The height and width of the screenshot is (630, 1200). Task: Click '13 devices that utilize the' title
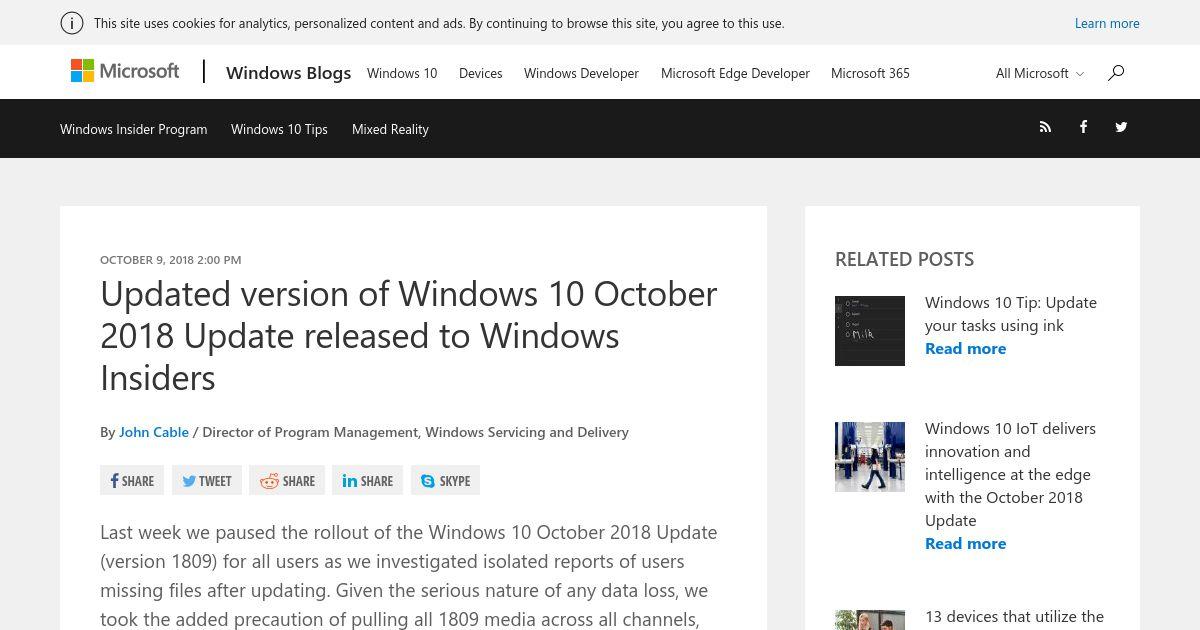click(1014, 616)
